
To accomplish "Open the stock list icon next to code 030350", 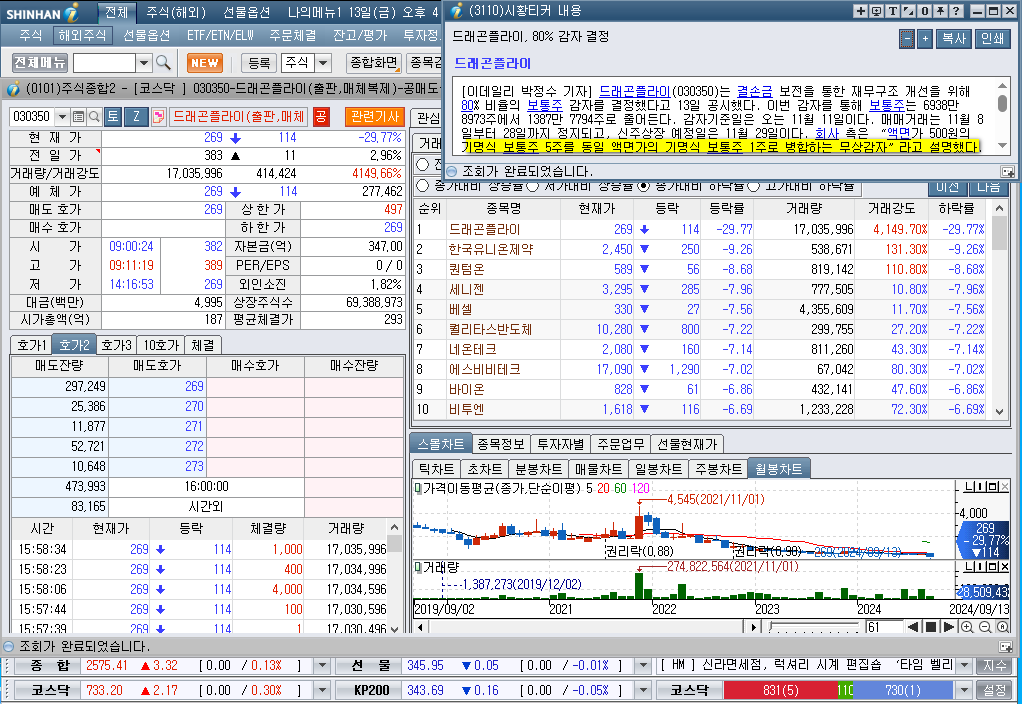I will pyautogui.click(x=78, y=117).
